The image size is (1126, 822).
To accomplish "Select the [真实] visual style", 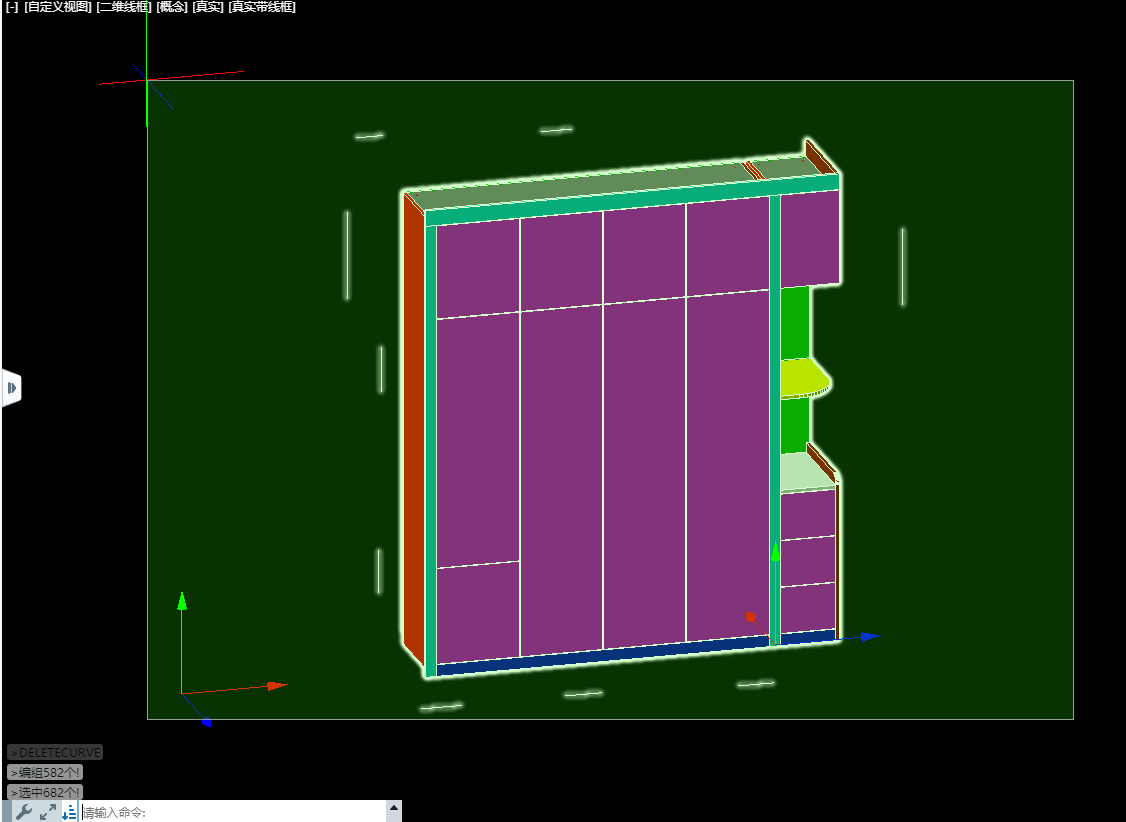I will [x=208, y=7].
